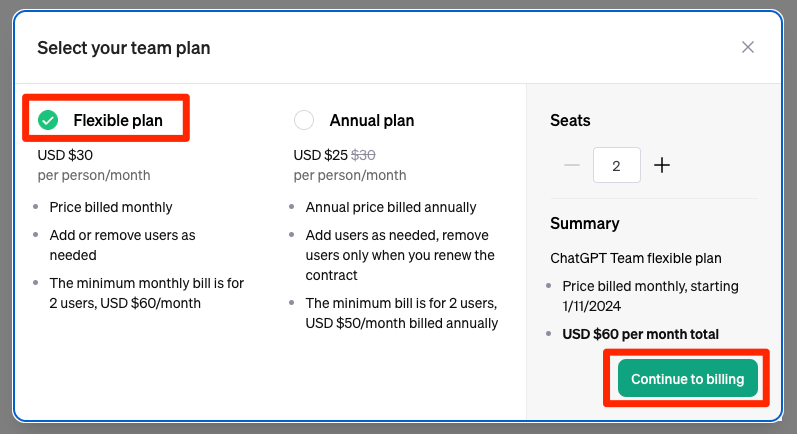The height and width of the screenshot is (434, 797).
Task: Click the USD $60 per month total line
Action: (x=640, y=334)
